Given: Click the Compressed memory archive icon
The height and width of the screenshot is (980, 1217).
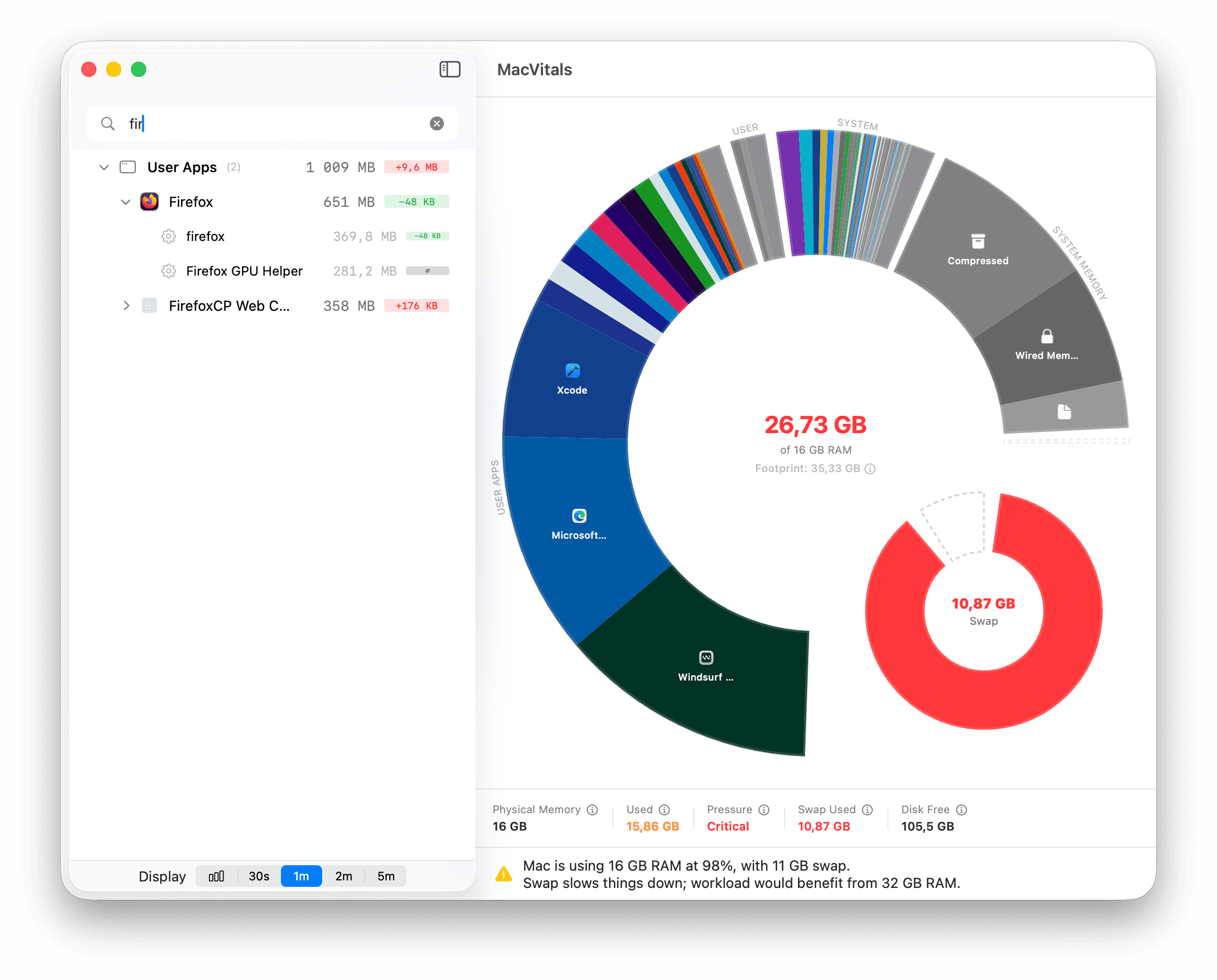Looking at the screenshot, I should tap(978, 241).
